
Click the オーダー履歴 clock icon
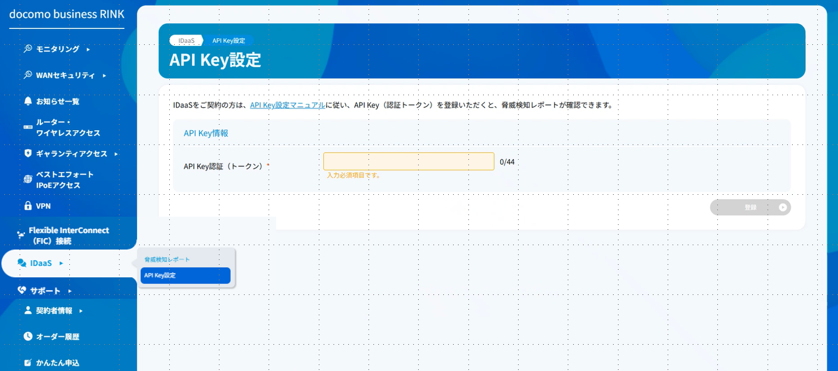pos(28,336)
